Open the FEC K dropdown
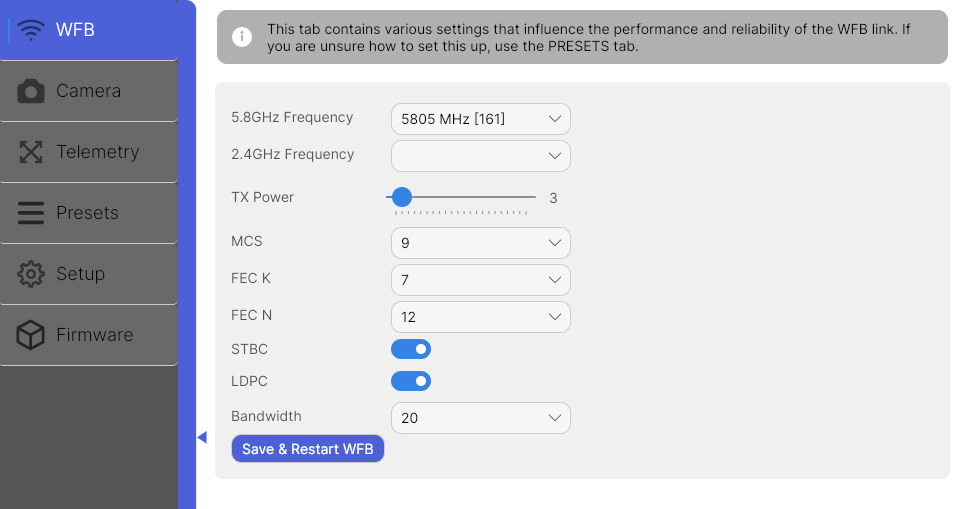 click(x=480, y=280)
